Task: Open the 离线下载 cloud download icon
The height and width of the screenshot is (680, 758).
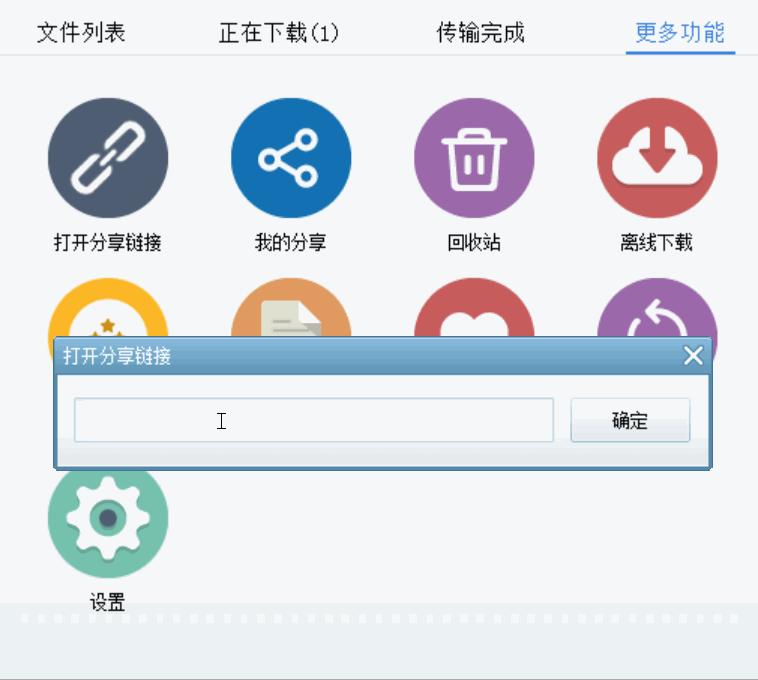Action: pyautogui.click(x=657, y=158)
